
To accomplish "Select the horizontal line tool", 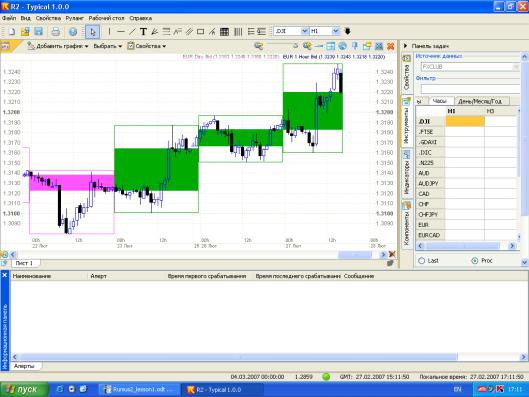I will pos(121,32).
